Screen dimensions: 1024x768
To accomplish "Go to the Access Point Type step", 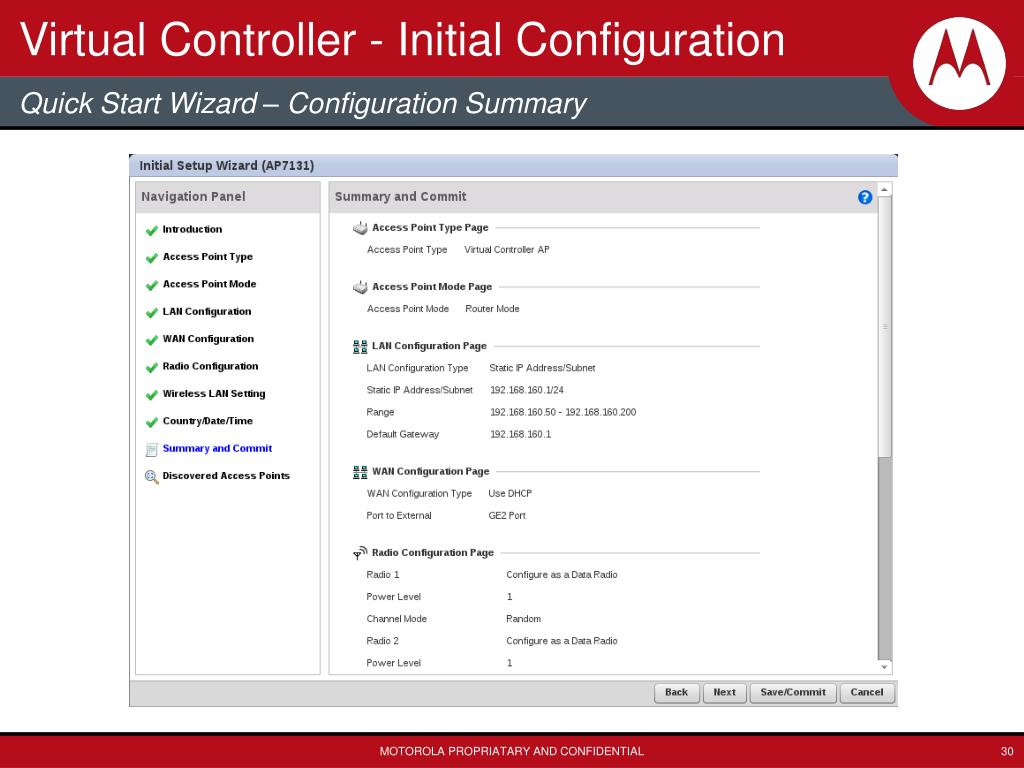I will click(x=208, y=257).
